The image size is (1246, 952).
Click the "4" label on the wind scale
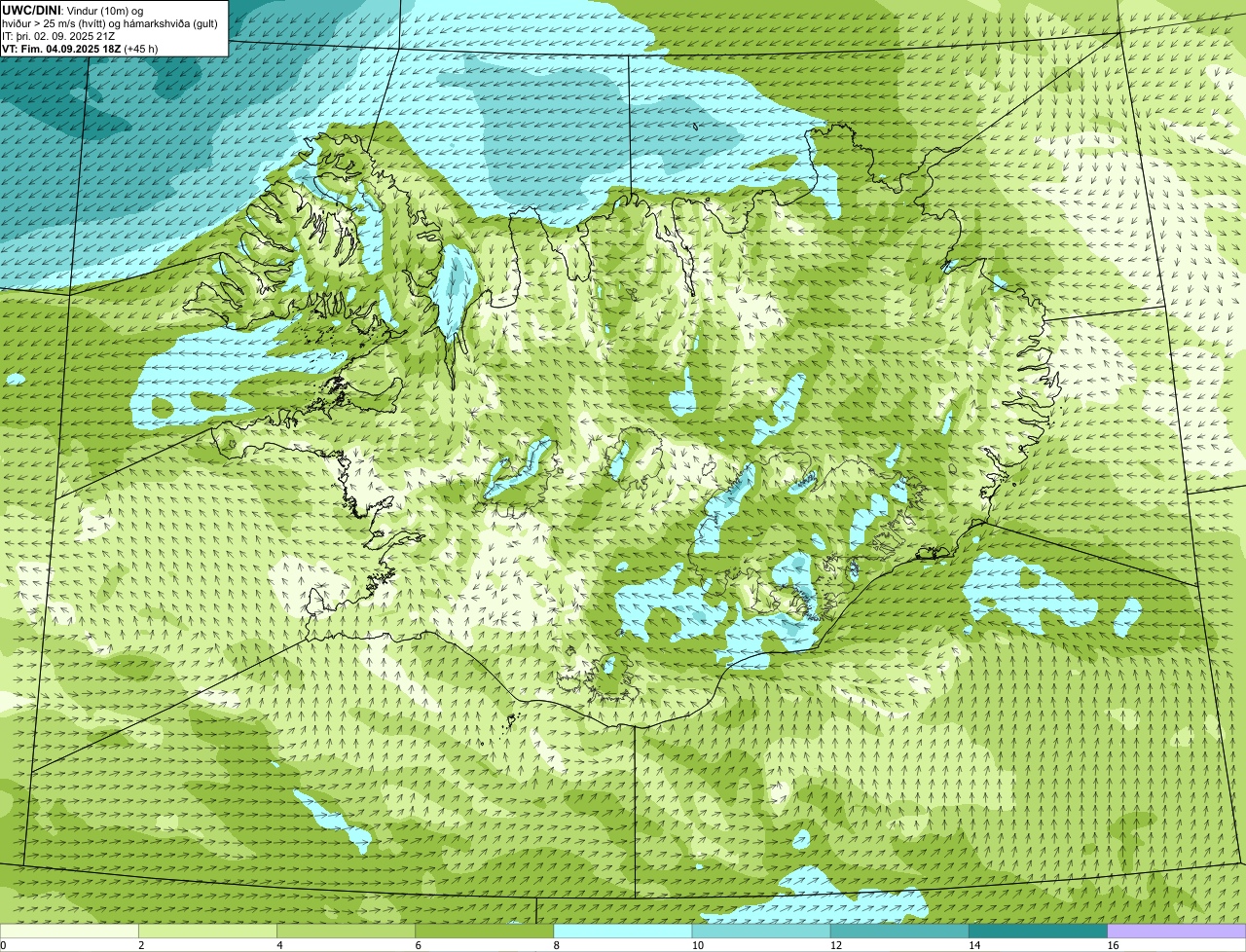pyautogui.click(x=279, y=945)
